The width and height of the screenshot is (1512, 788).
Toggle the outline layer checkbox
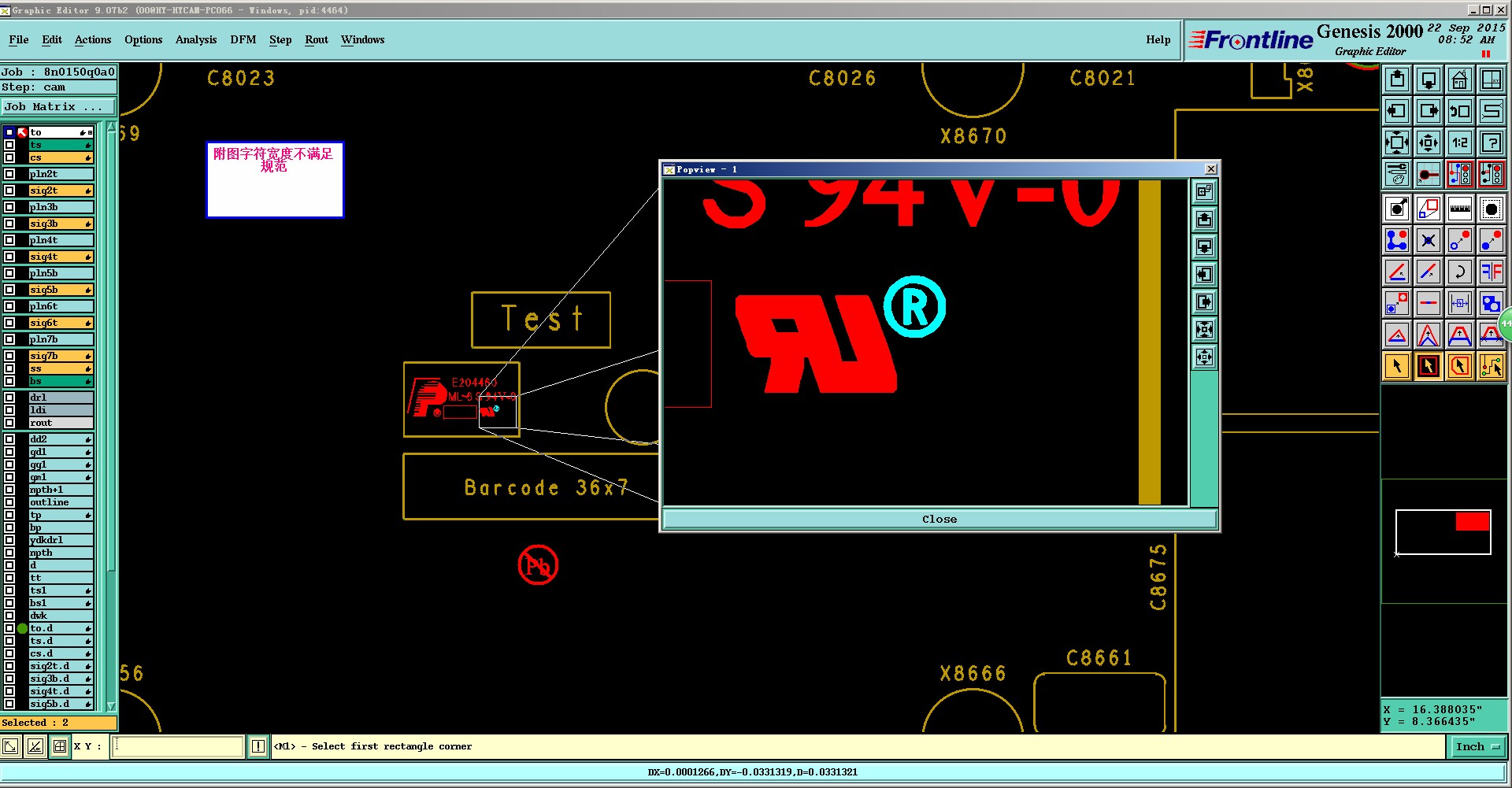pyautogui.click(x=9, y=502)
